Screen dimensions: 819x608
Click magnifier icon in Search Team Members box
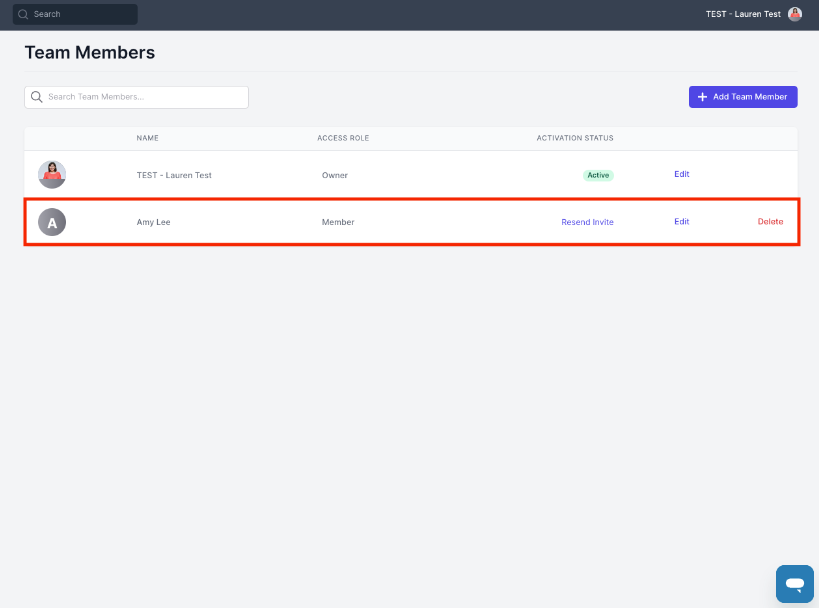(x=37, y=97)
